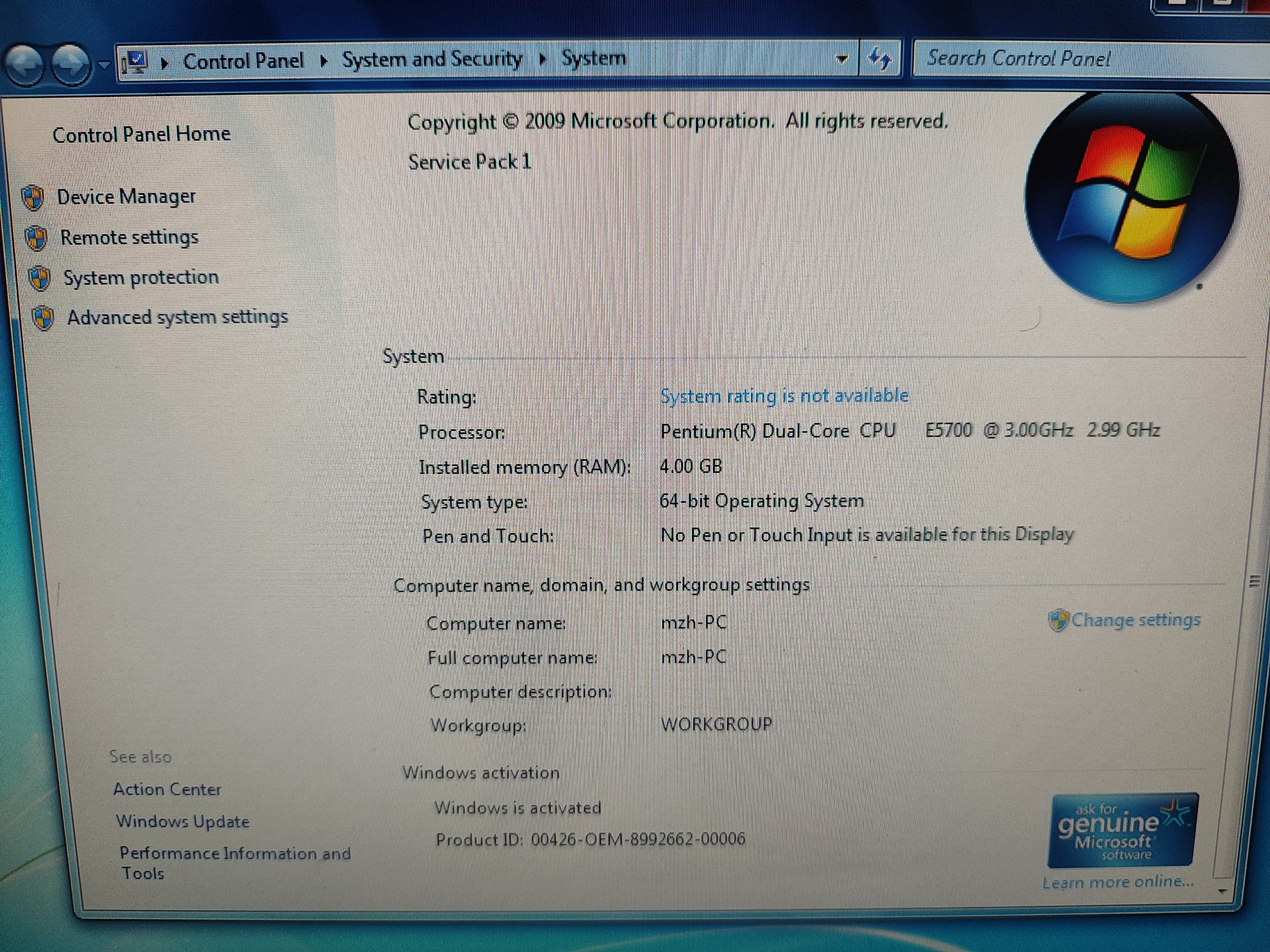The image size is (1270, 952).
Task: Click the Remote settings shield icon
Action: click(37, 238)
